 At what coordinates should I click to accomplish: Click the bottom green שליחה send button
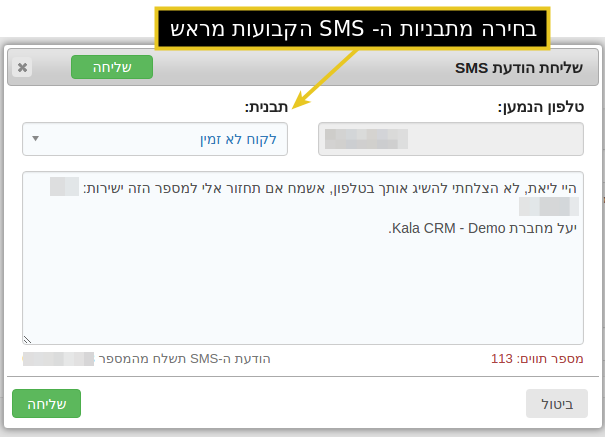pyautogui.click(x=46, y=404)
